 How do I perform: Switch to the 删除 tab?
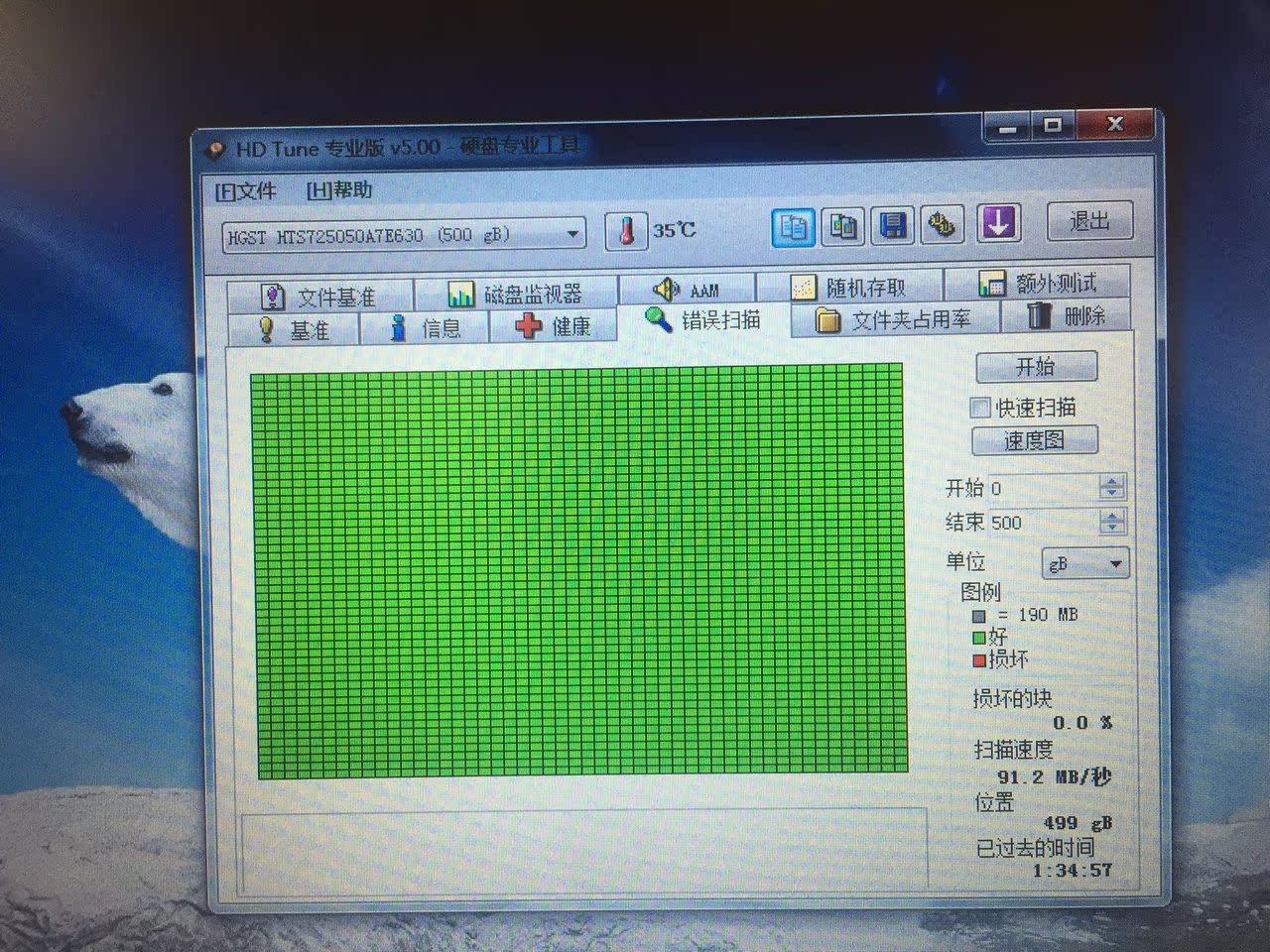(1067, 316)
